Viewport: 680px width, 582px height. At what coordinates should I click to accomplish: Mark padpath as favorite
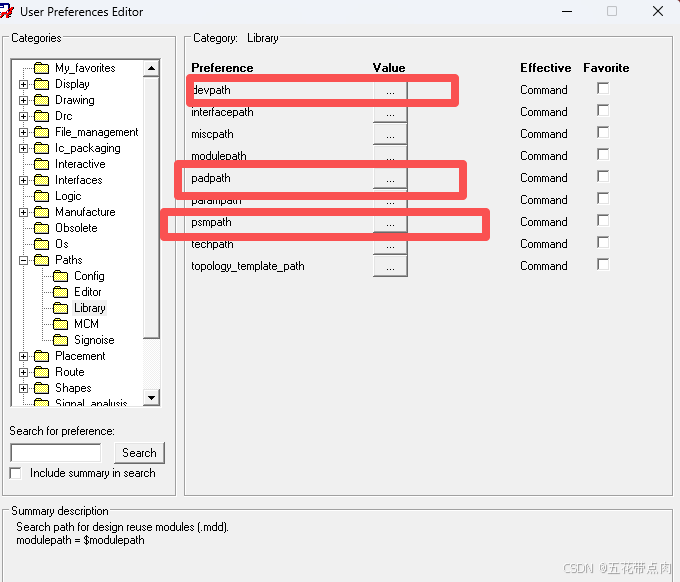tap(603, 177)
